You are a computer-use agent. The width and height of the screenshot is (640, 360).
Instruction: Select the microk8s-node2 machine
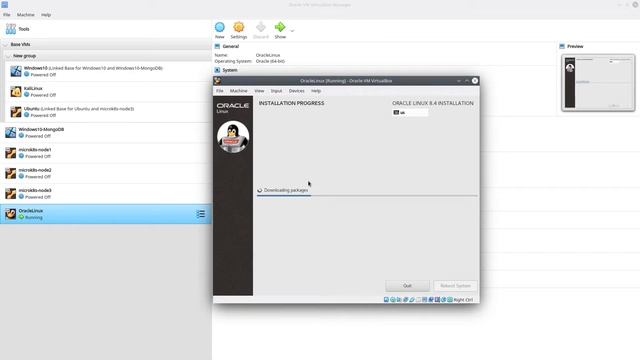click(x=106, y=173)
